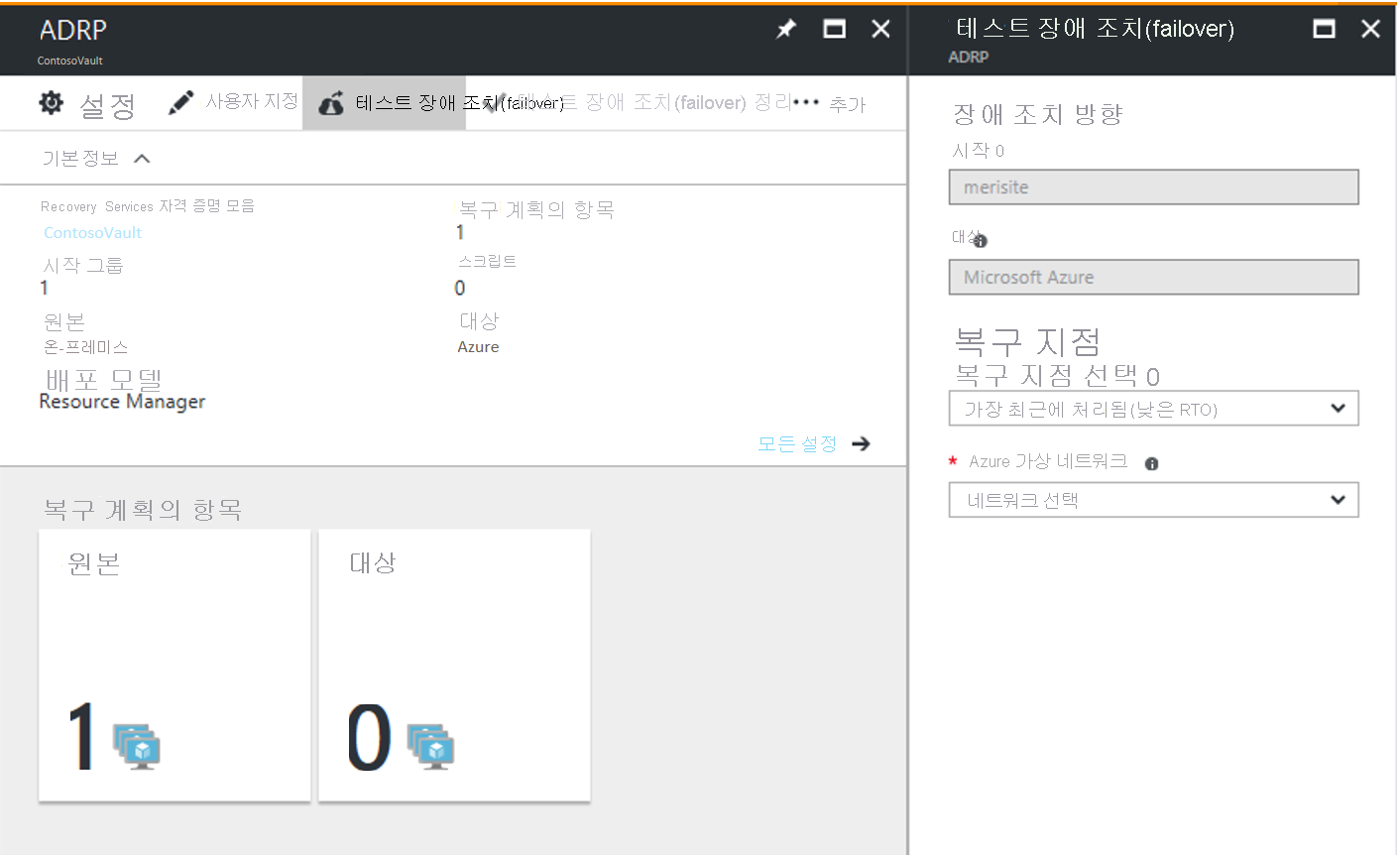The image size is (1400, 861).
Task: Click the 장애 조치 방향 heading
Action: (x=1037, y=114)
